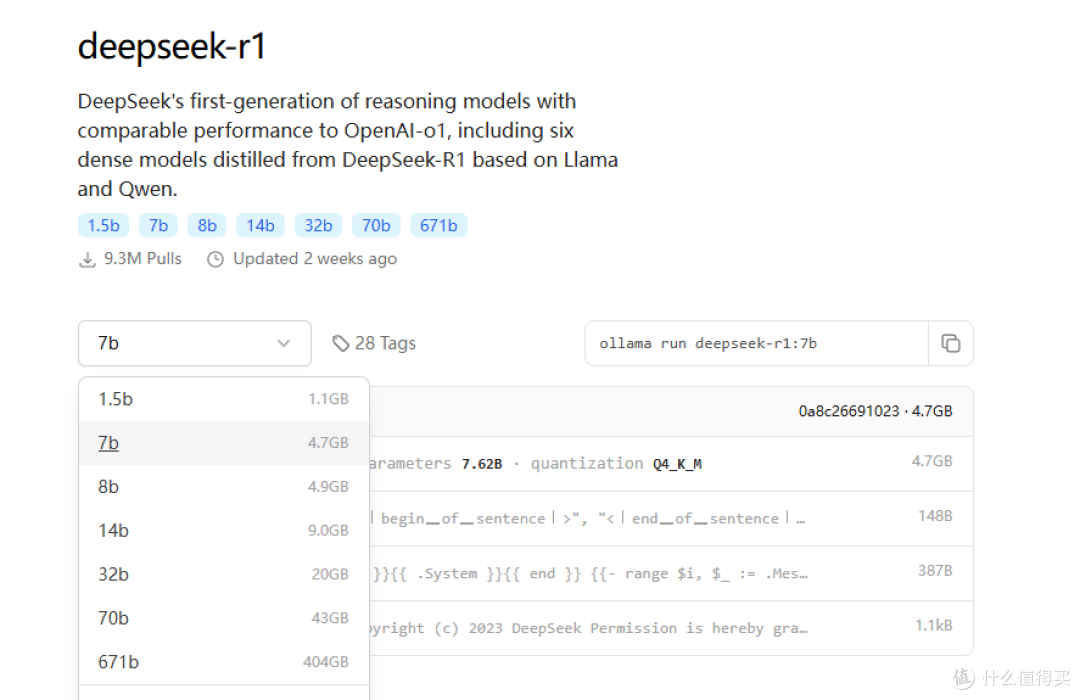1080x700 pixels.
Task: Open the 8b blue tag badge
Action: [207, 225]
